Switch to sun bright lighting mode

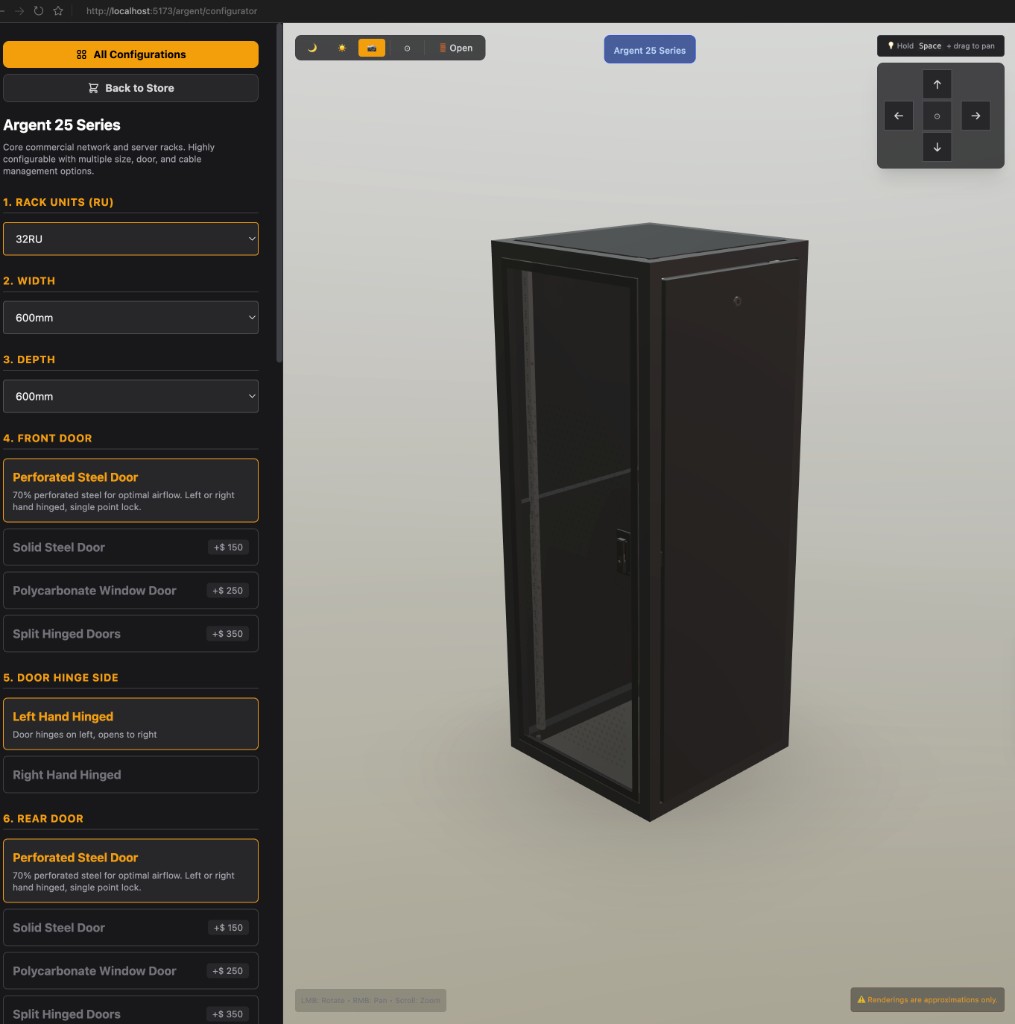(x=342, y=48)
